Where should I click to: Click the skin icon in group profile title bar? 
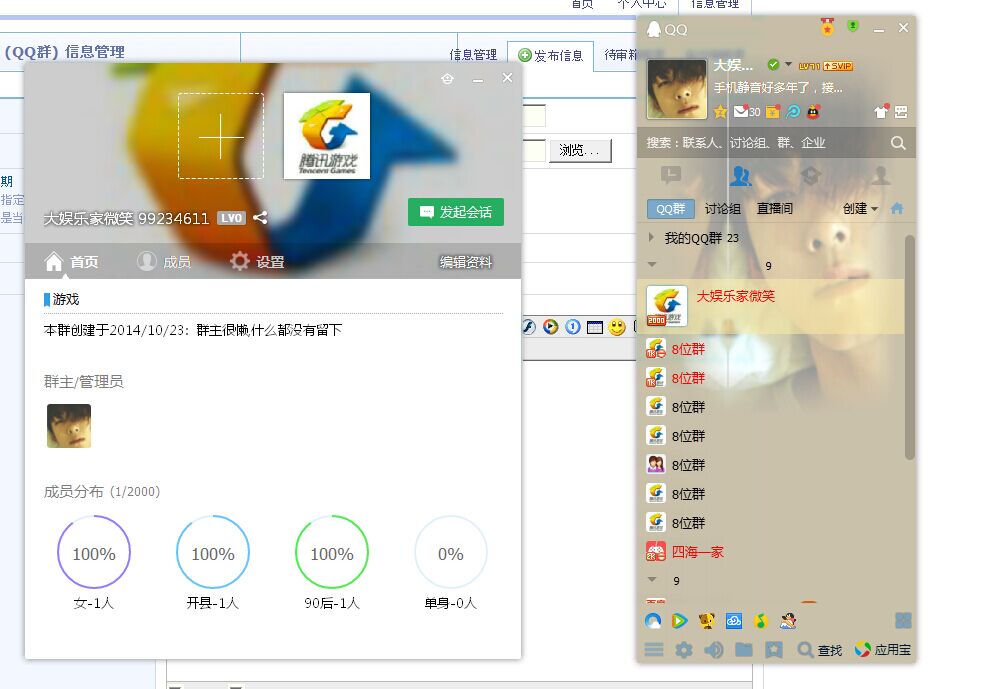click(x=448, y=79)
